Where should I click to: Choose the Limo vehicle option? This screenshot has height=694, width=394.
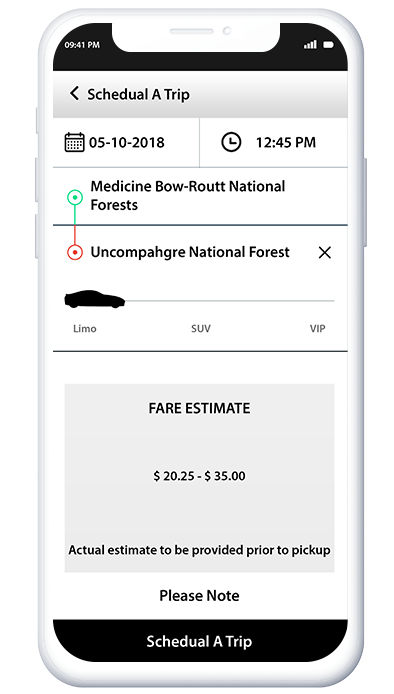(85, 328)
